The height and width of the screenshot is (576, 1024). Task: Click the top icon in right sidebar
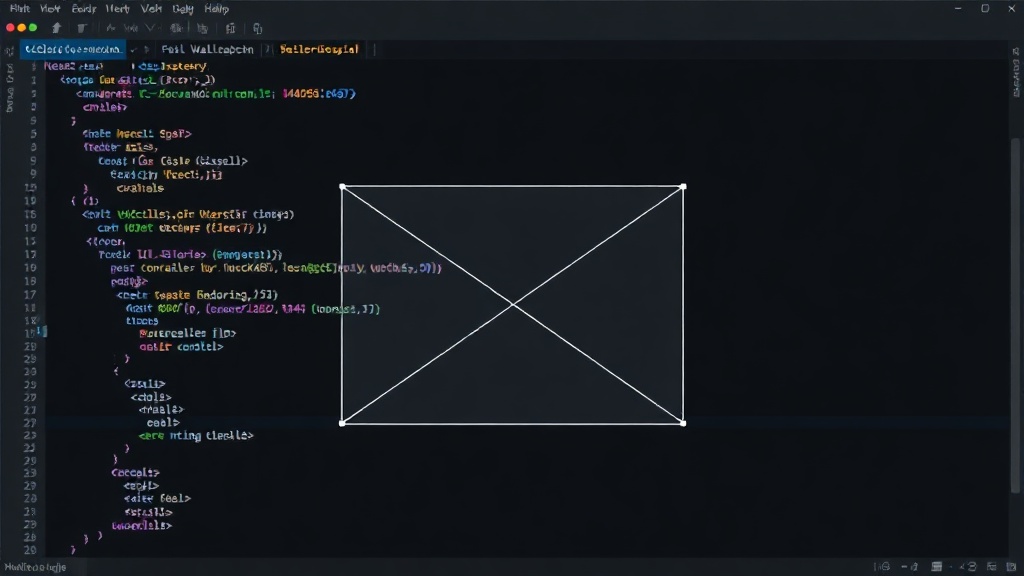[x=1016, y=51]
